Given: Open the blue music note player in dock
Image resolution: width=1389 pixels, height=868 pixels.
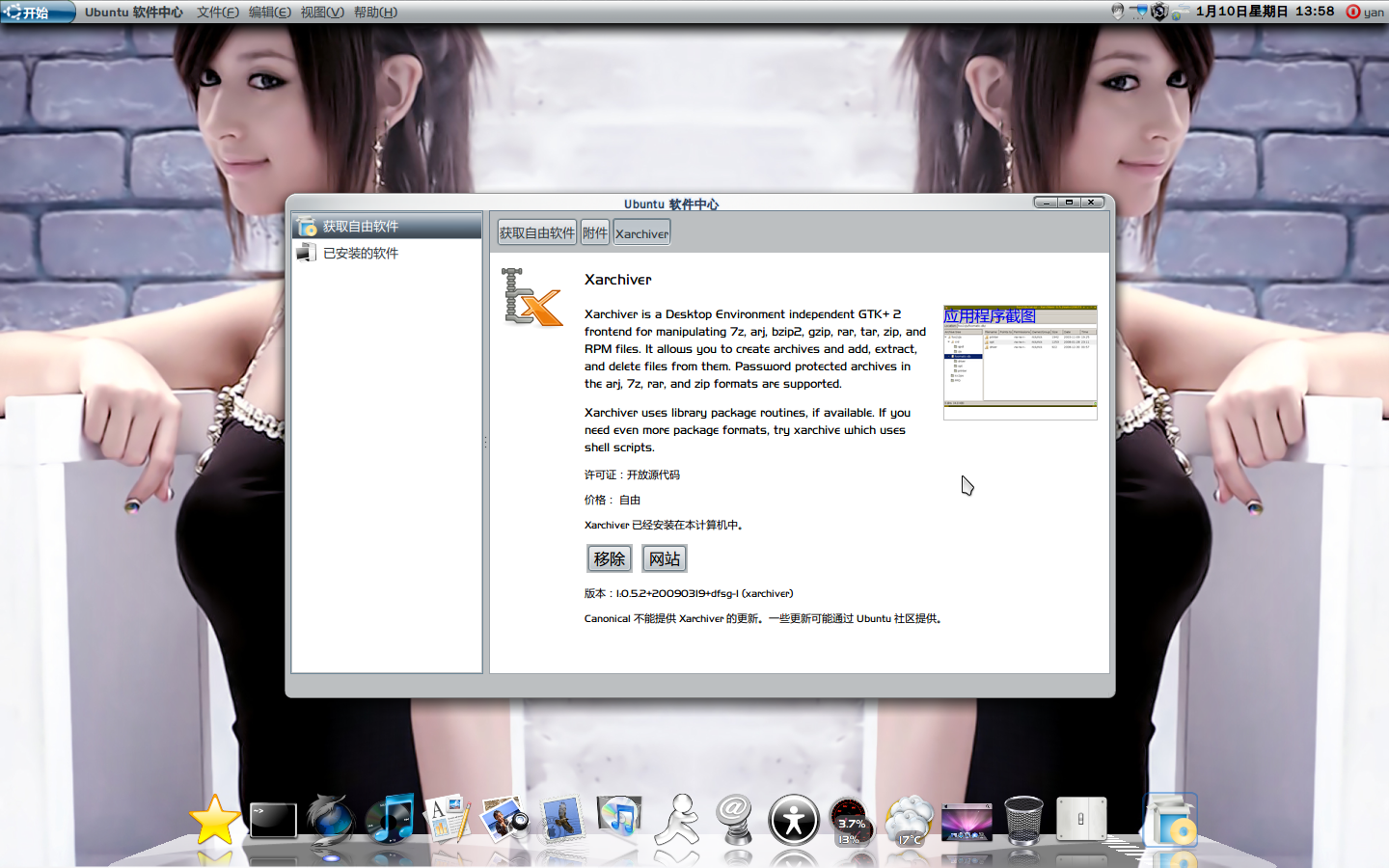Looking at the screenshot, I should click(390, 819).
